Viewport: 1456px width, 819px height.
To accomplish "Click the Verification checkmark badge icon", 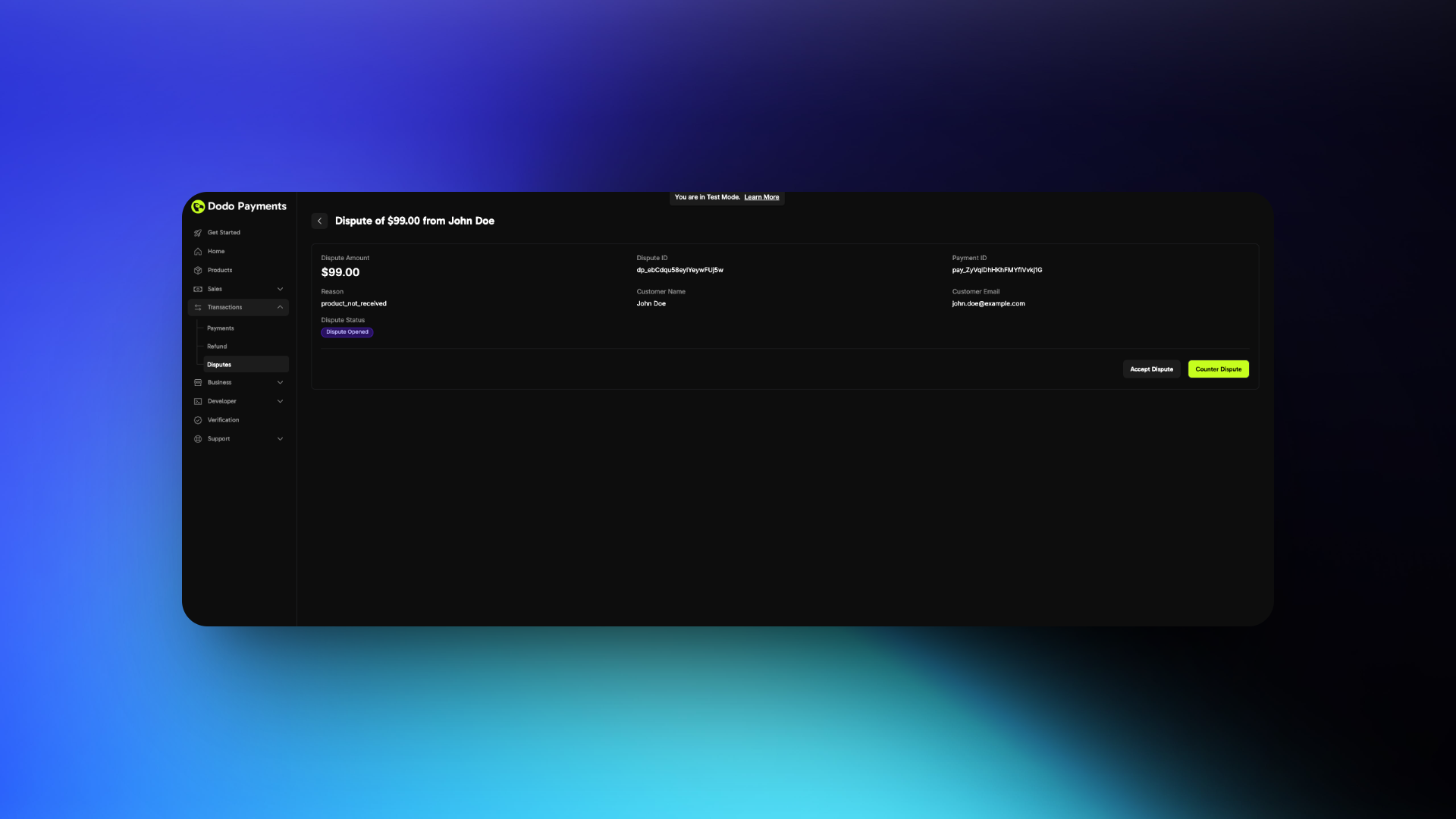I will [198, 420].
